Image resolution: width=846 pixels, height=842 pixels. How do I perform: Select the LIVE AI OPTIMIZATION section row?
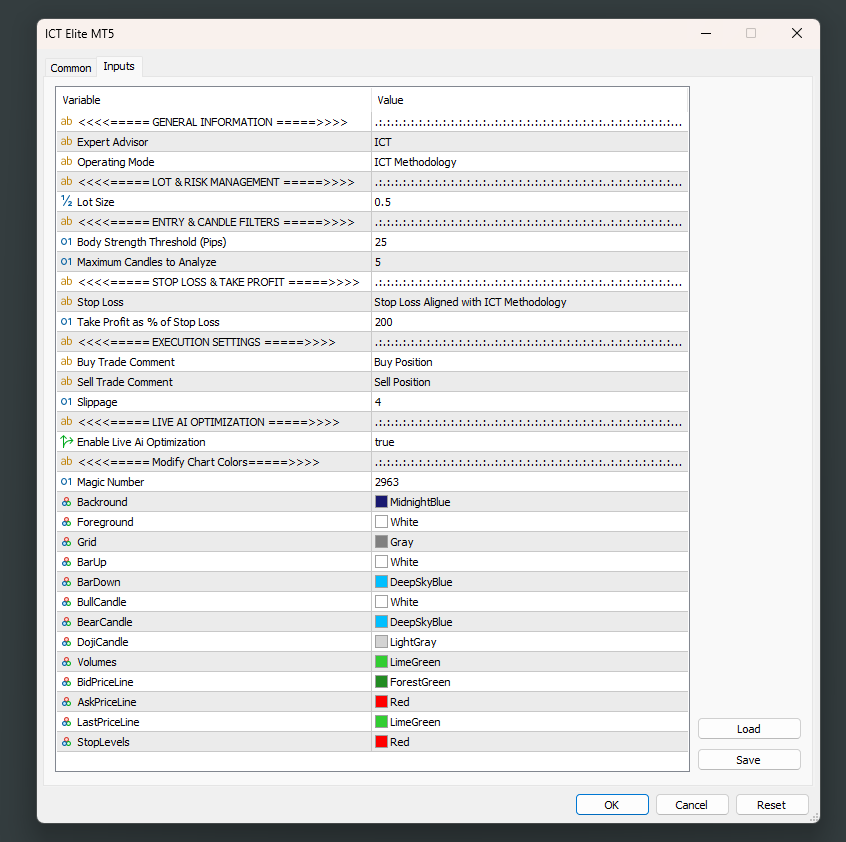[x=372, y=422]
